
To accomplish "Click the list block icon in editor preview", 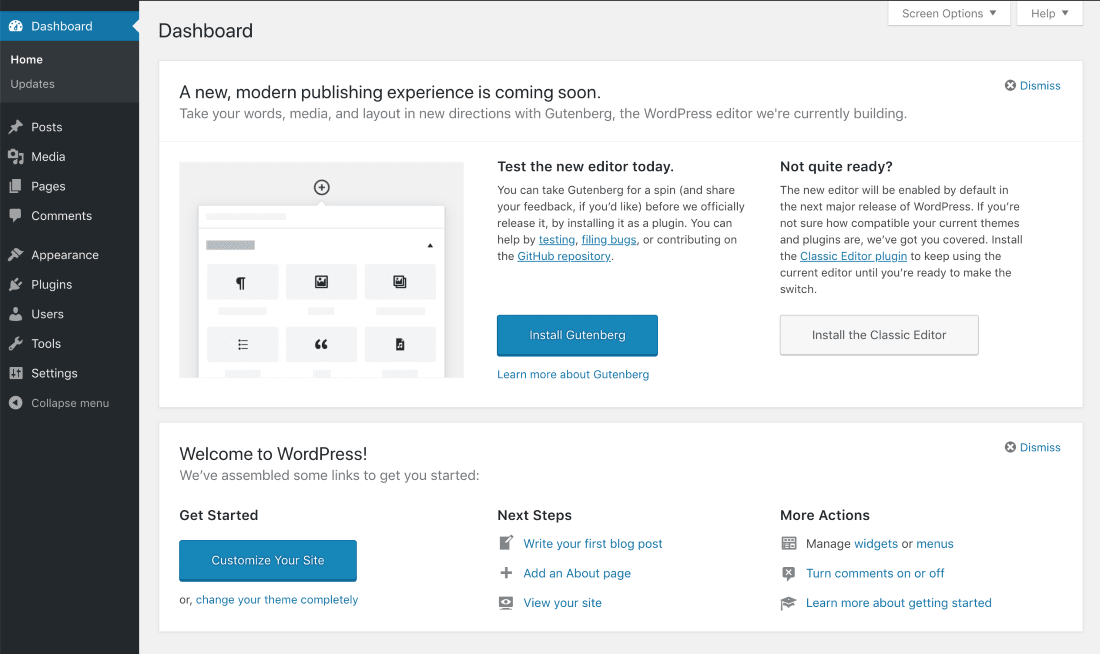I will pyautogui.click(x=243, y=345).
